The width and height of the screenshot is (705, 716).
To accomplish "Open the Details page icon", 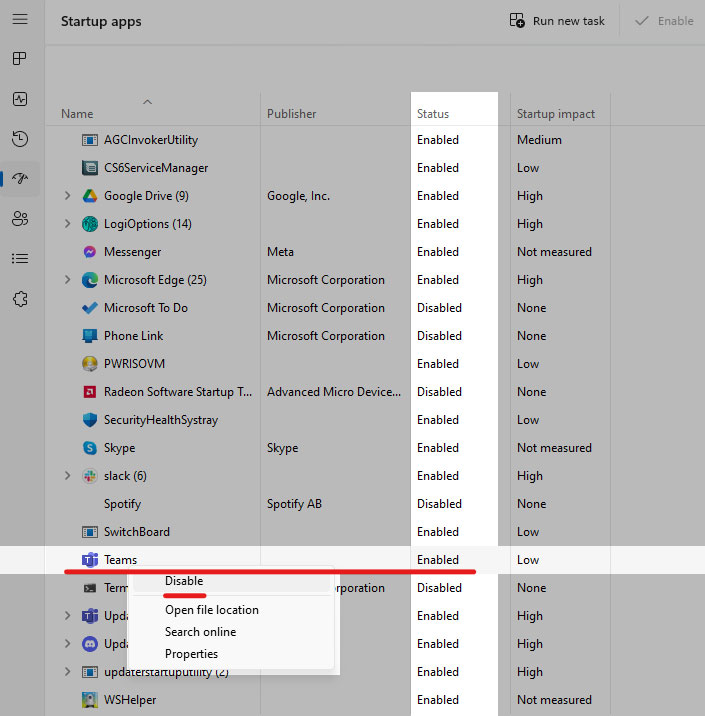I will [x=20, y=258].
